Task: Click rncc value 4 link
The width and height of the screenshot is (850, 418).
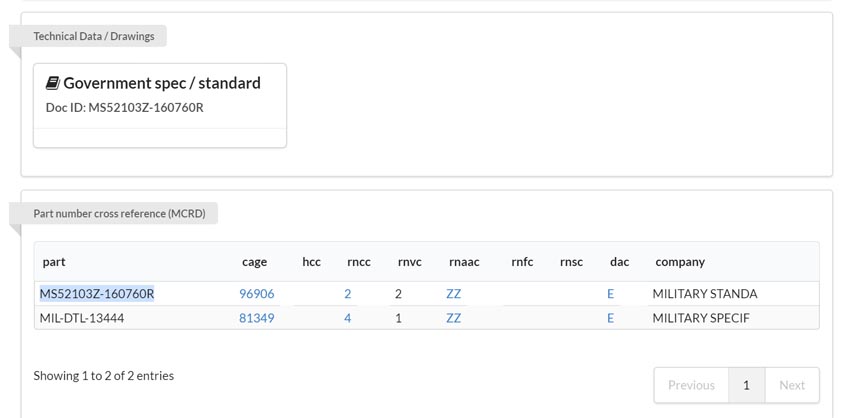Action: [347, 318]
